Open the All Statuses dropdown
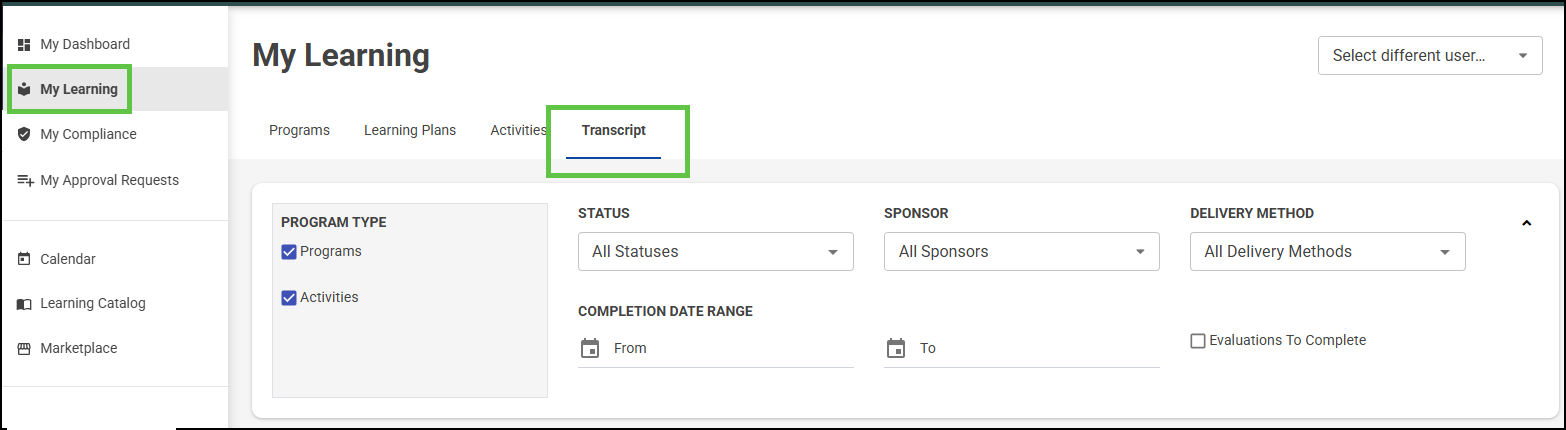 coord(715,252)
